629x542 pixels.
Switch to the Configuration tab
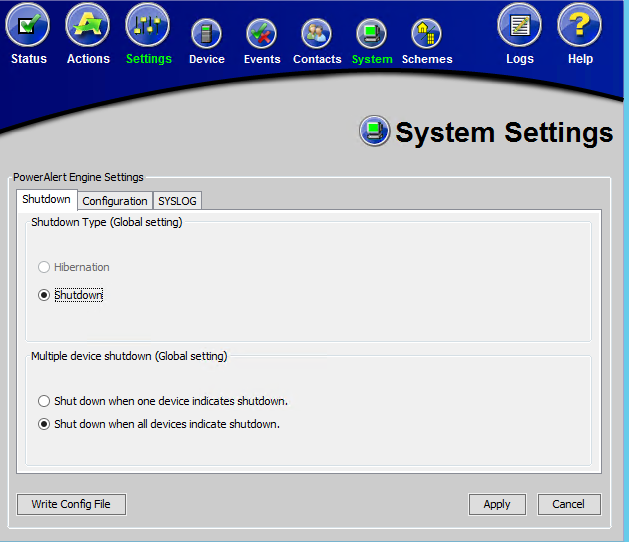(115, 201)
